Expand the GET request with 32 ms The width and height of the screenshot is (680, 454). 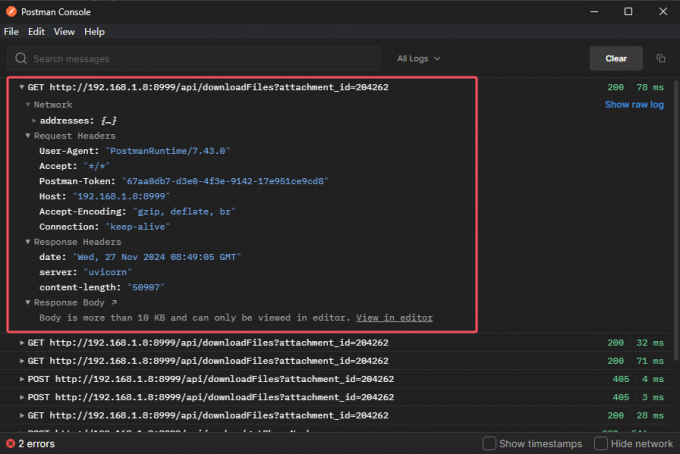22,343
